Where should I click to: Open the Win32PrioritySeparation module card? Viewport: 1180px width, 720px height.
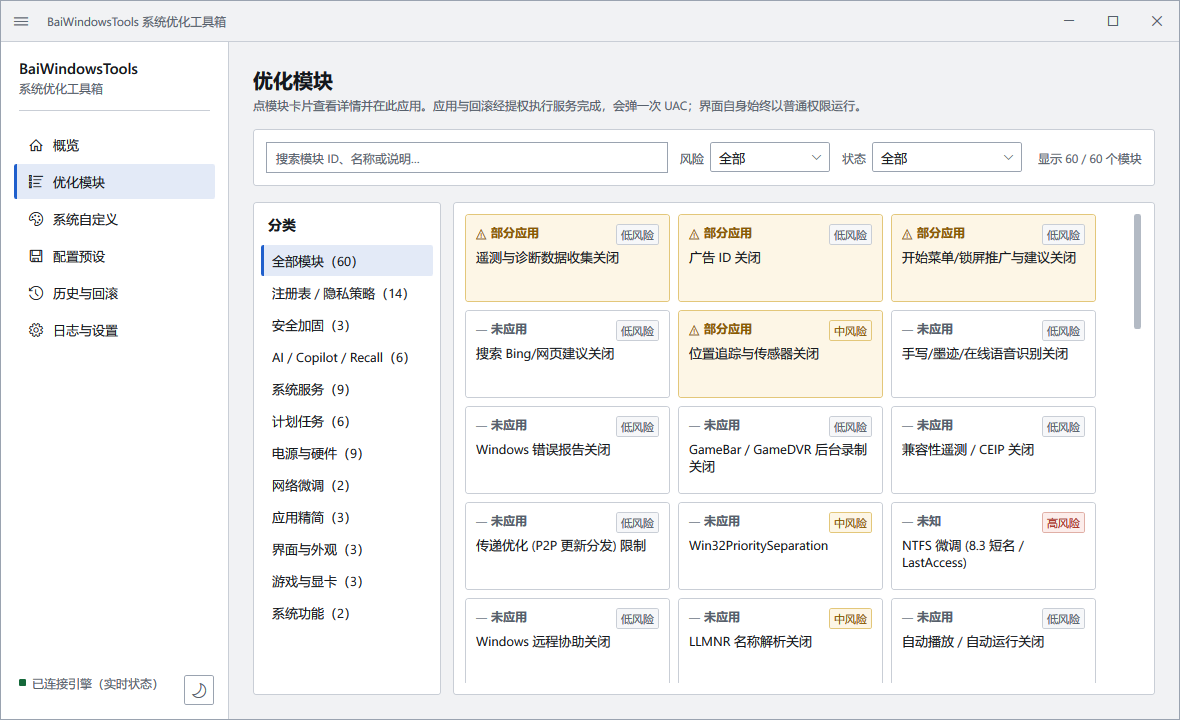pyautogui.click(x=780, y=546)
